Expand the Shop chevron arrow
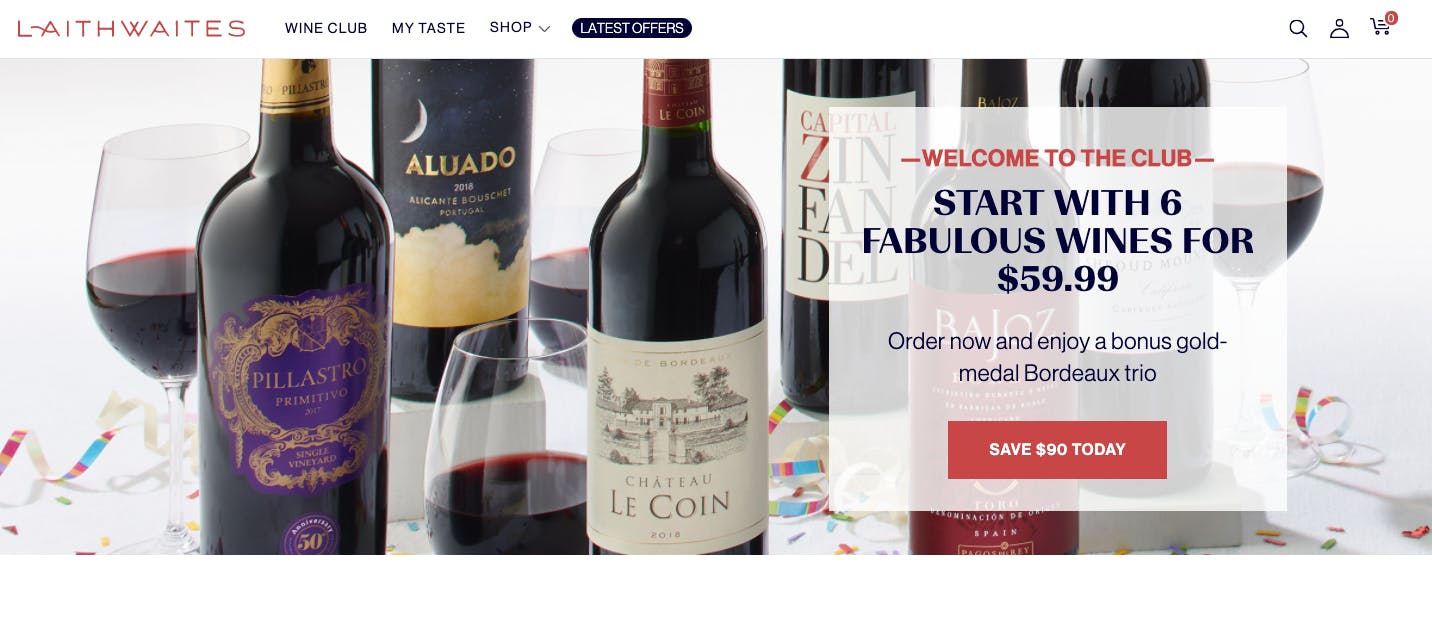Viewport: 1432px width, 621px height. pos(544,29)
